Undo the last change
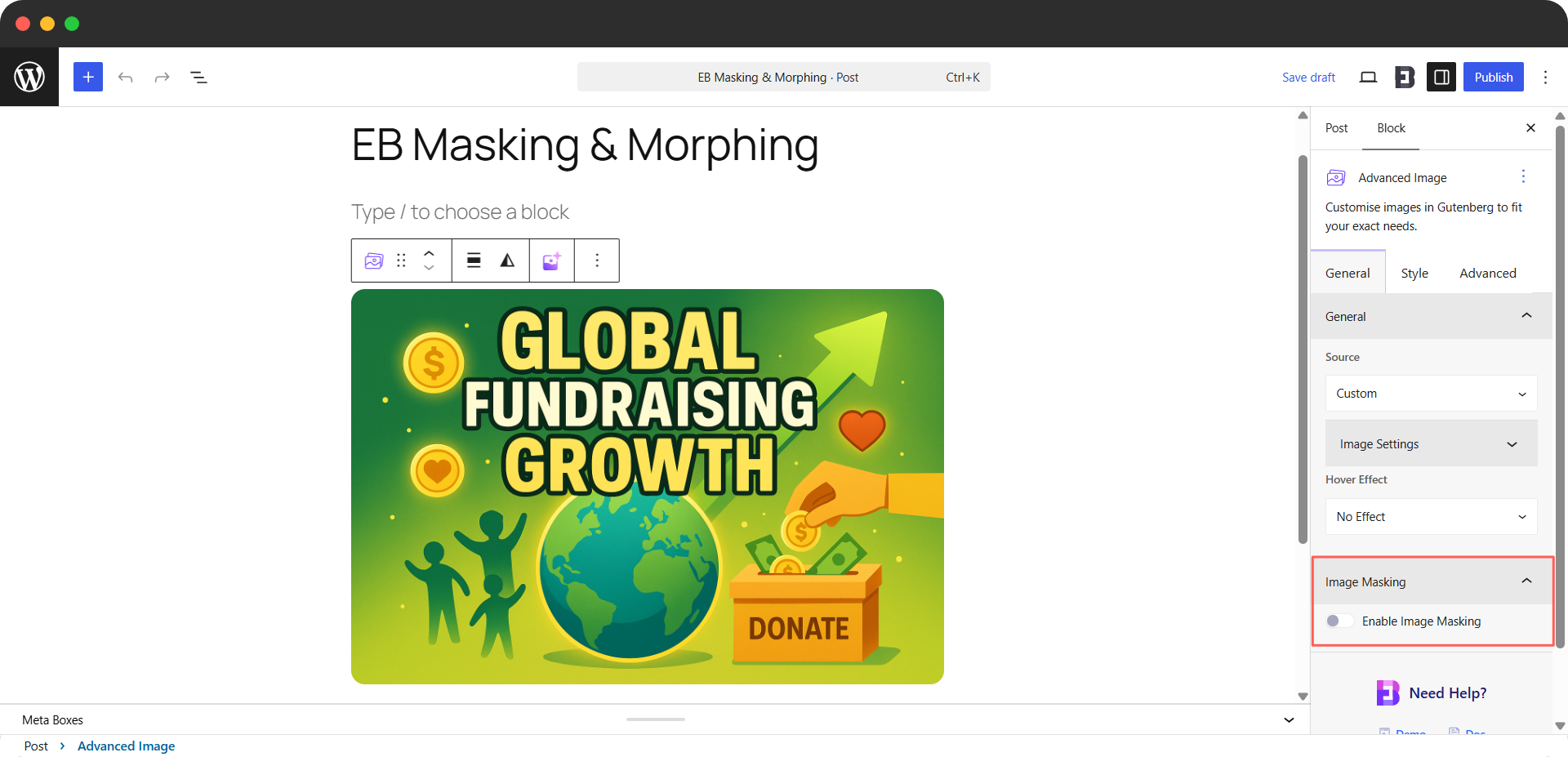Image resolution: width=1568 pixels, height=757 pixels. click(125, 77)
